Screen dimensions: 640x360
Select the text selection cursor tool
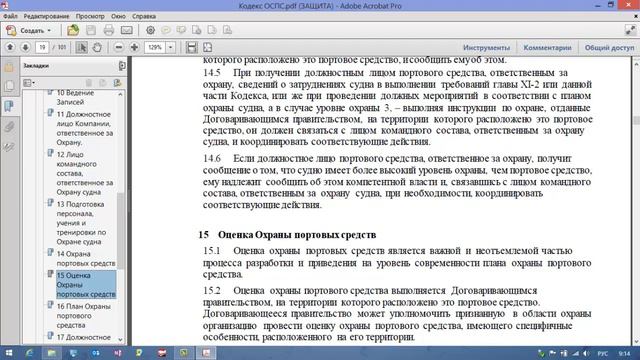(x=81, y=47)
